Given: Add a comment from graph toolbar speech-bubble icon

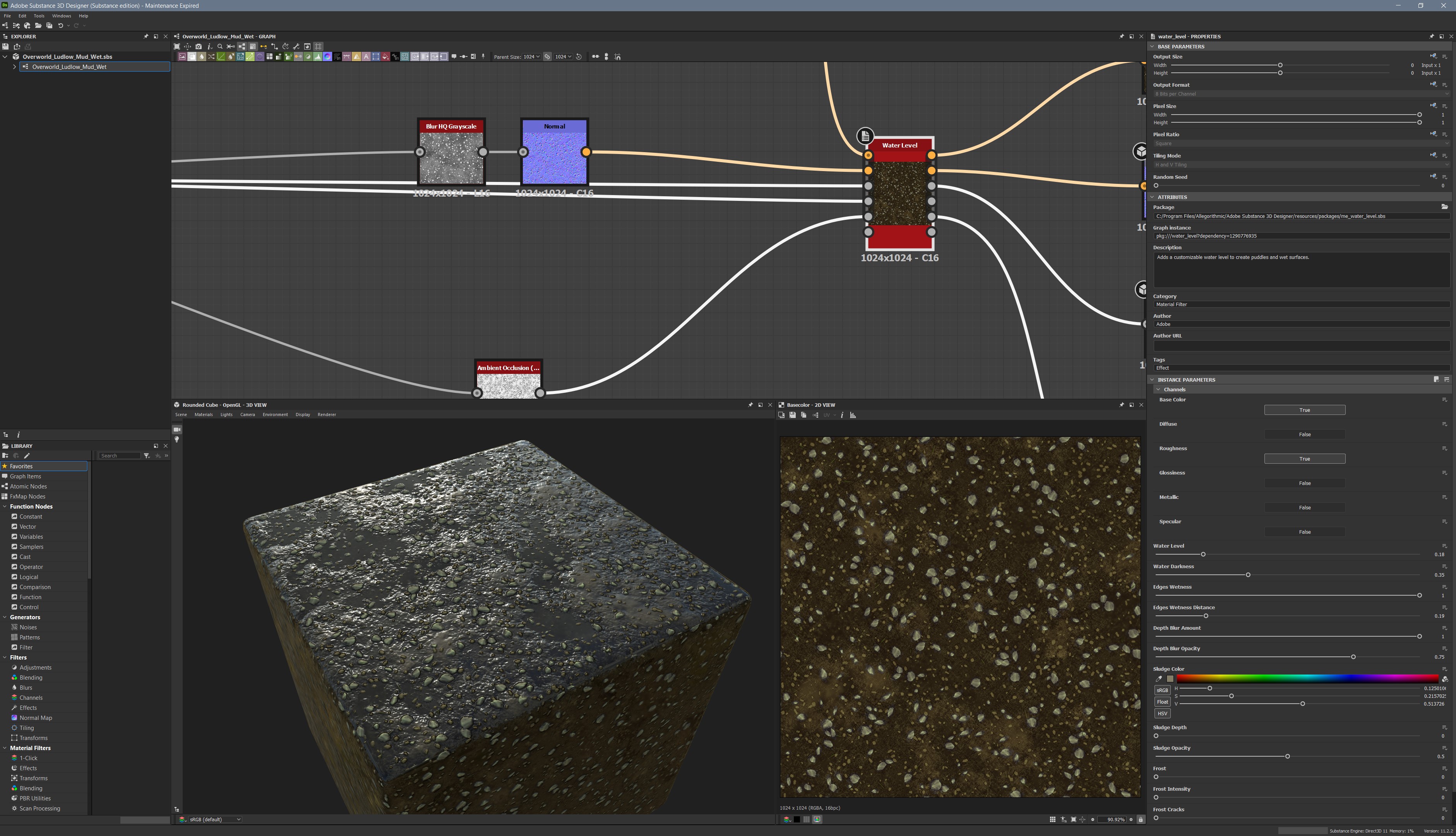Looking at the screenshot, I should (x=454, y=56).
